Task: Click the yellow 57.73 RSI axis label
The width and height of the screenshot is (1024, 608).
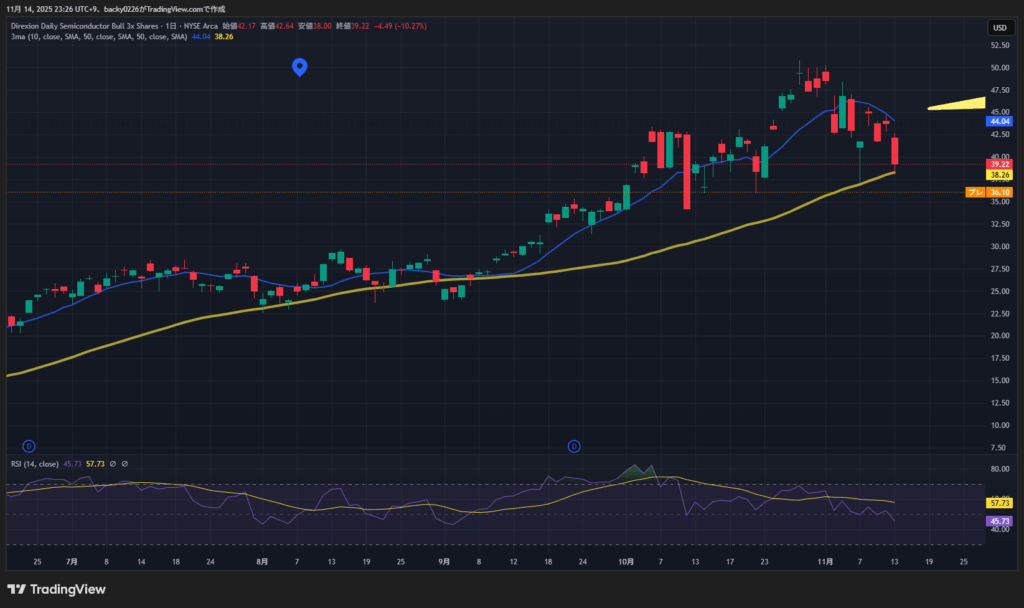Action: click(x=999, y=502)
